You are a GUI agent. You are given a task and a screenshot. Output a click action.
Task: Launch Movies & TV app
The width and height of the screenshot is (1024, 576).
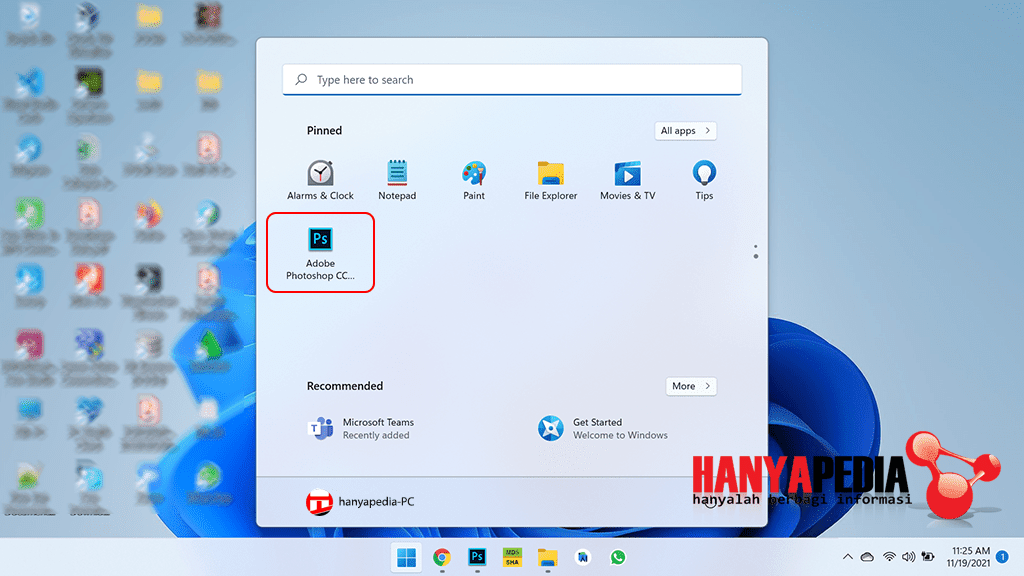(x=628, y=181)
